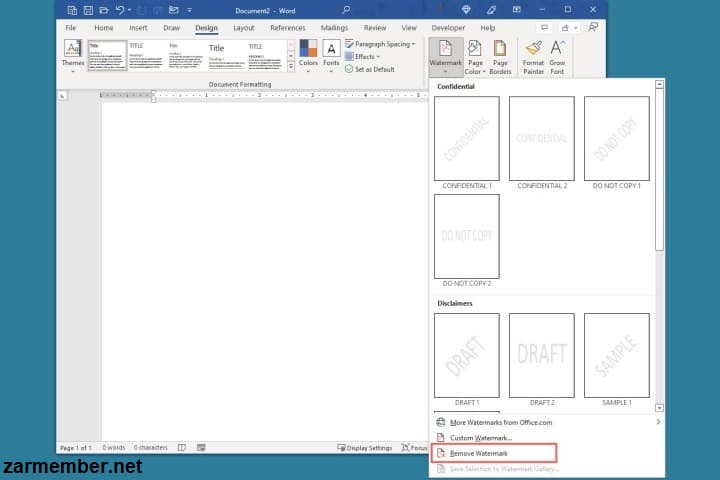This screenshot has height=480, width=720.
Task: Click the 0 words count in status bar
Action: pyautogui.click(x=114, y=447)
